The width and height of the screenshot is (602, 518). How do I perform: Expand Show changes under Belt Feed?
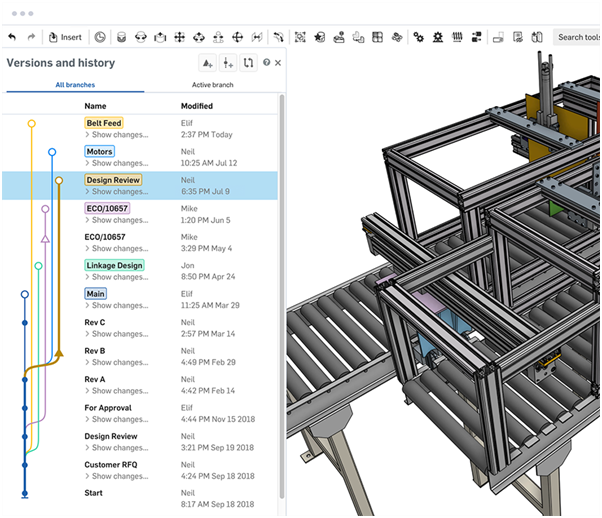pos(117,134)
